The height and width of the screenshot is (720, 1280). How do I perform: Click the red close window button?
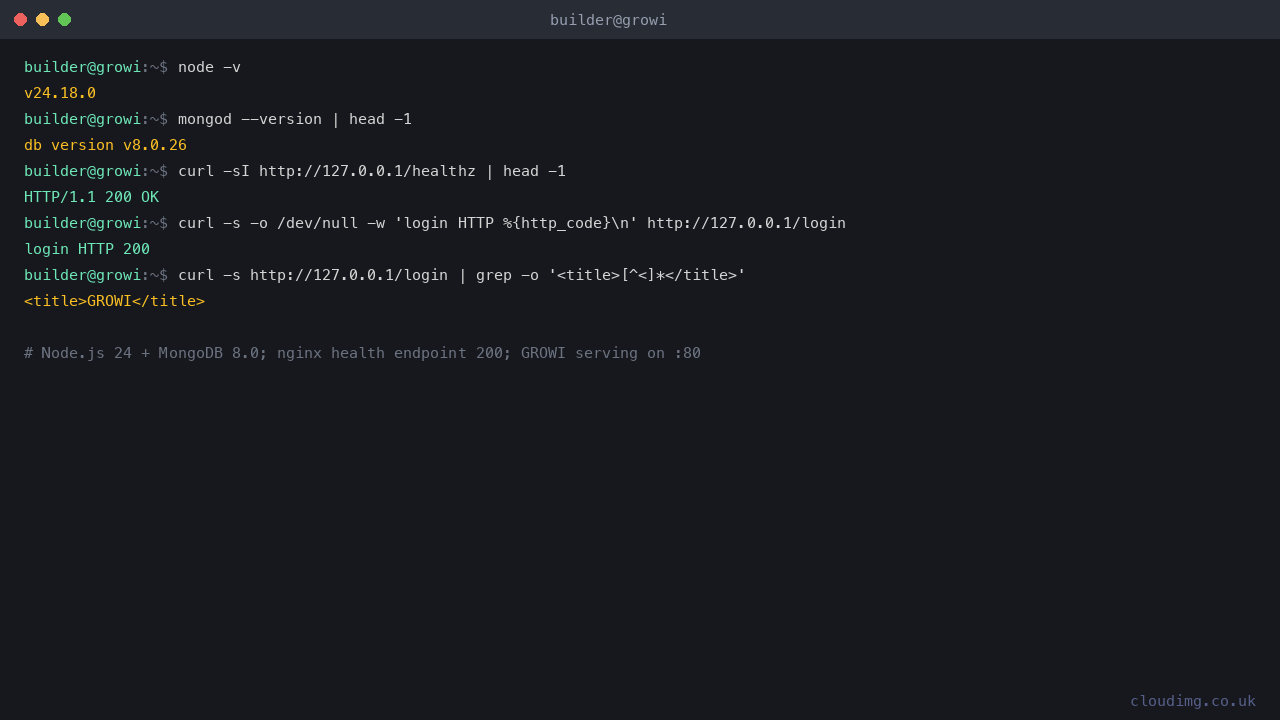[x=20, y=19]
